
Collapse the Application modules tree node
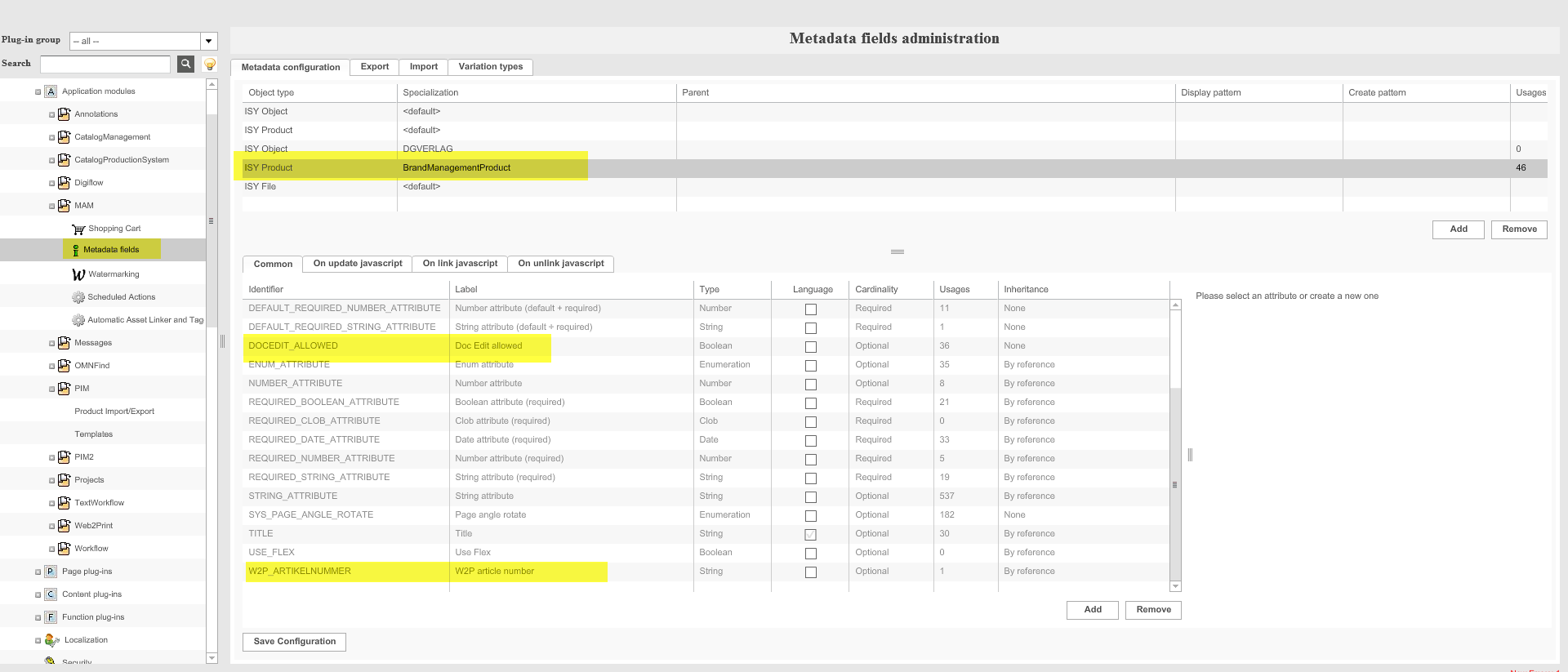[x=38, y=92]
